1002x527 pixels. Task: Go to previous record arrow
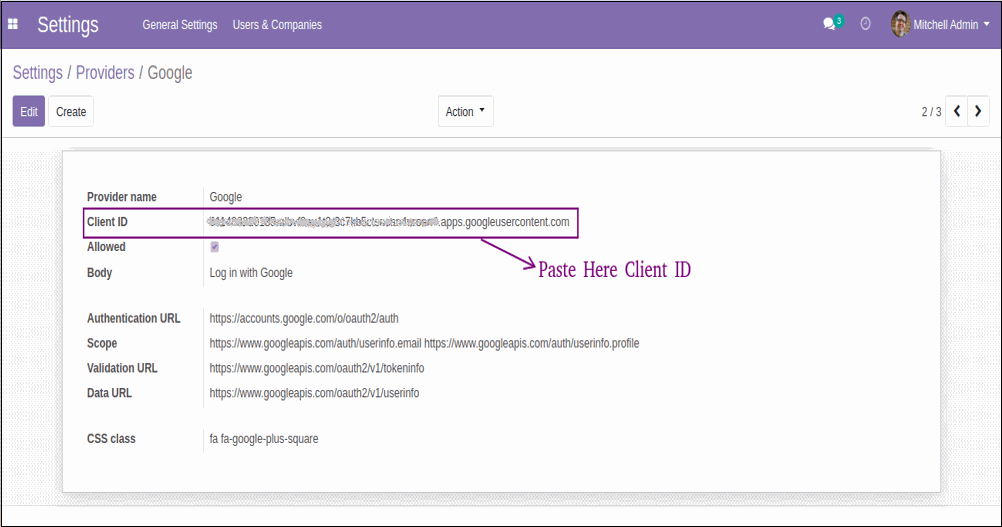[957, 111]
